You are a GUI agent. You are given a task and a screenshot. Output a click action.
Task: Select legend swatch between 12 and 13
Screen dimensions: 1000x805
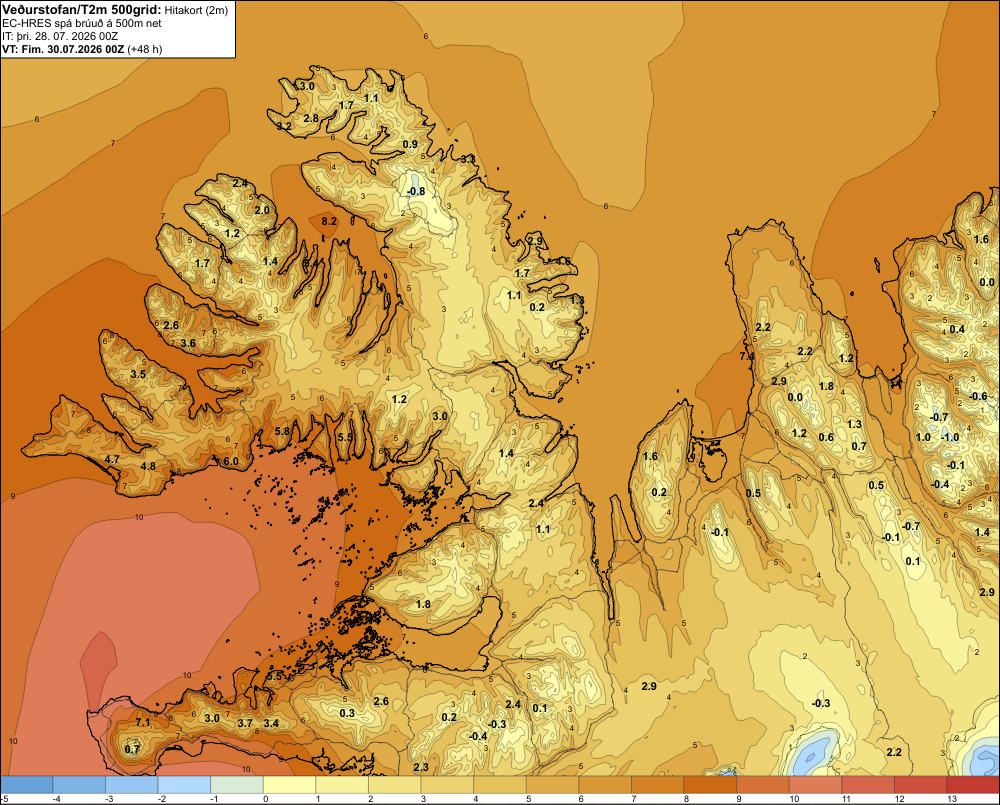coord(921,785)
